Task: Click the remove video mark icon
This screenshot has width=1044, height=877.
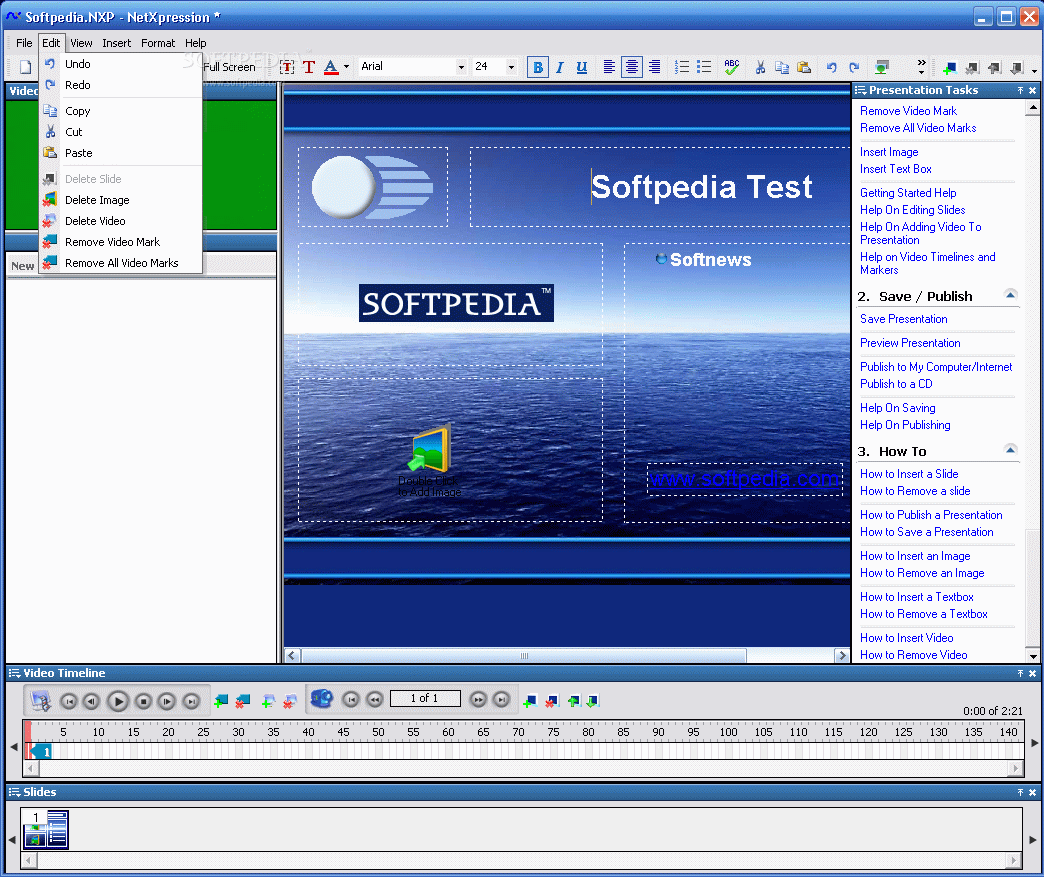Action: (x=243, y=701)
